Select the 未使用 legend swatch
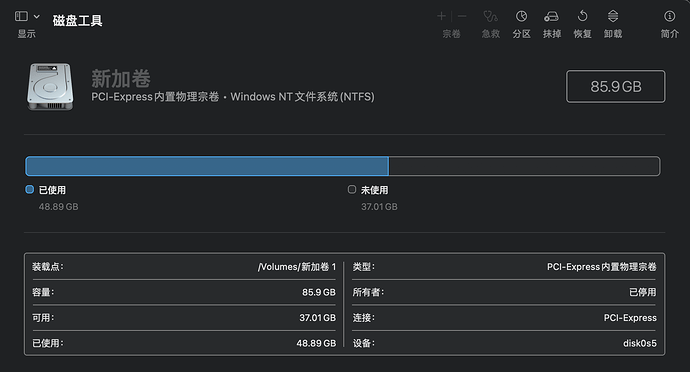Image resolution: width=690 pixels, height=372 pixels. (352, 189)
